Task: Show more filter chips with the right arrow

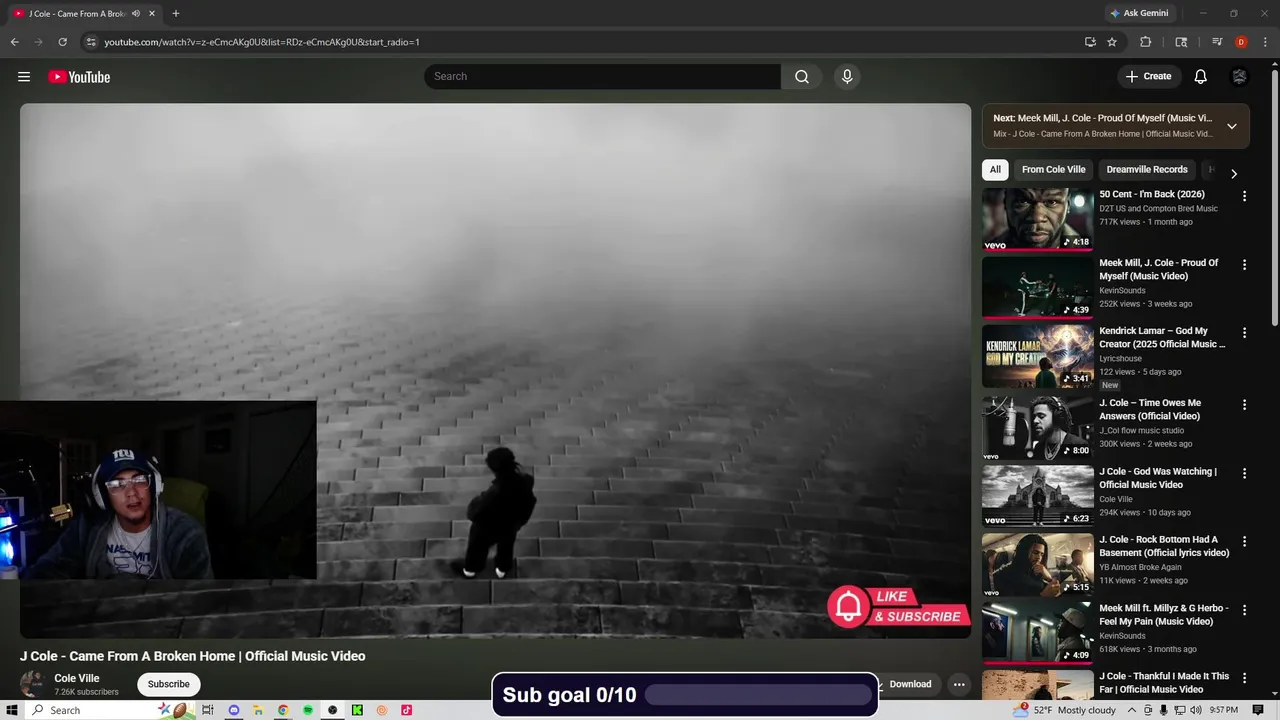Action: 1234,173
